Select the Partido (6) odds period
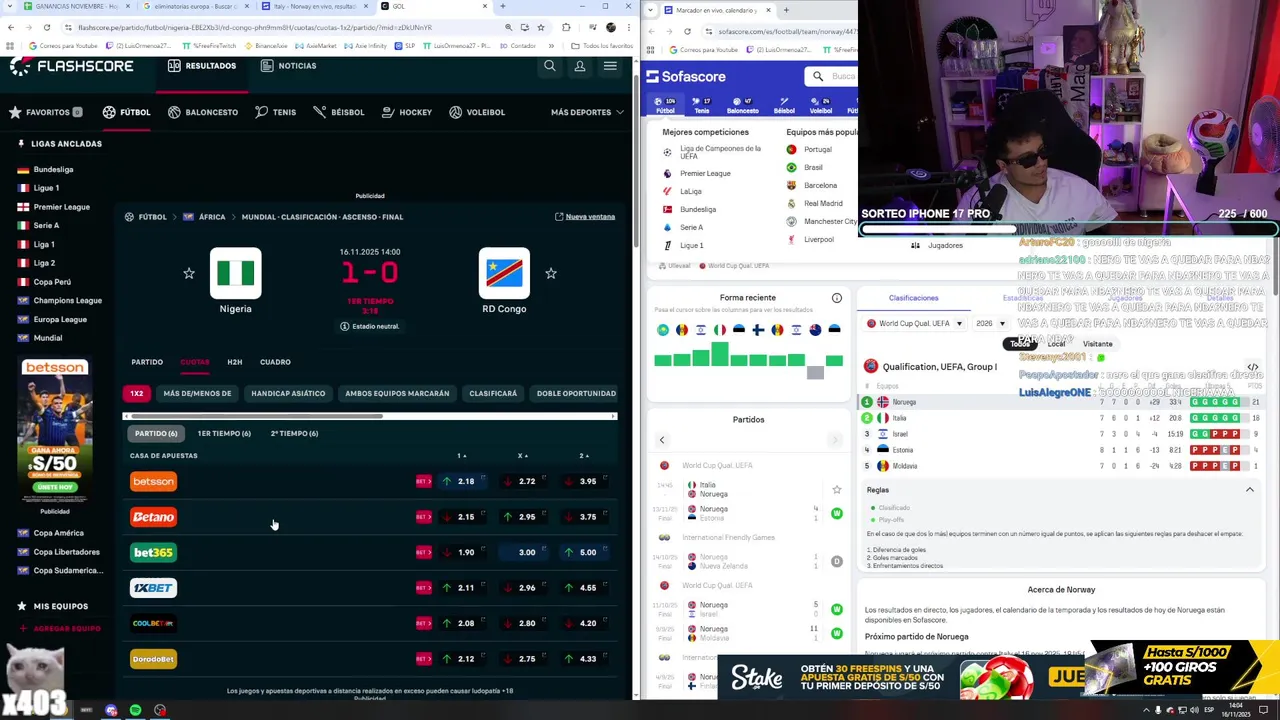Screen dimensions: 1280x720 tap(156, 433)
